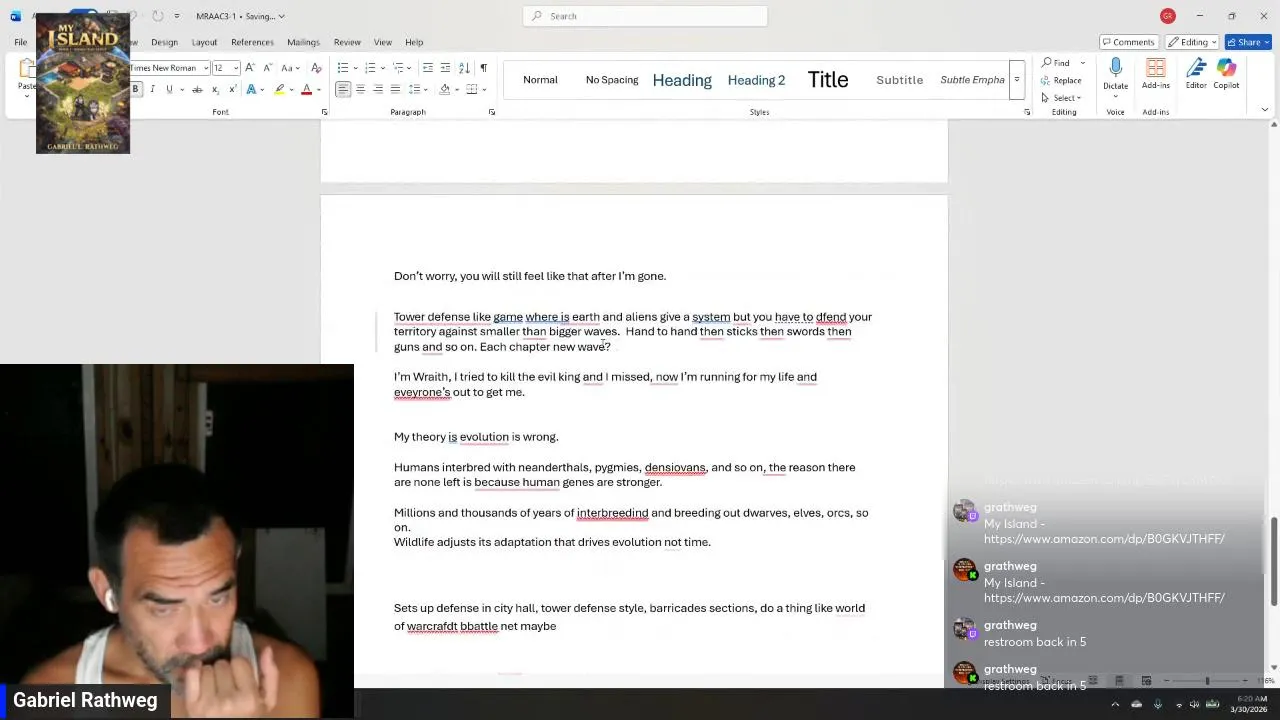Apply yellow text highlight color
This screenshot has width=1280, height=720.
tap(280, 89)
